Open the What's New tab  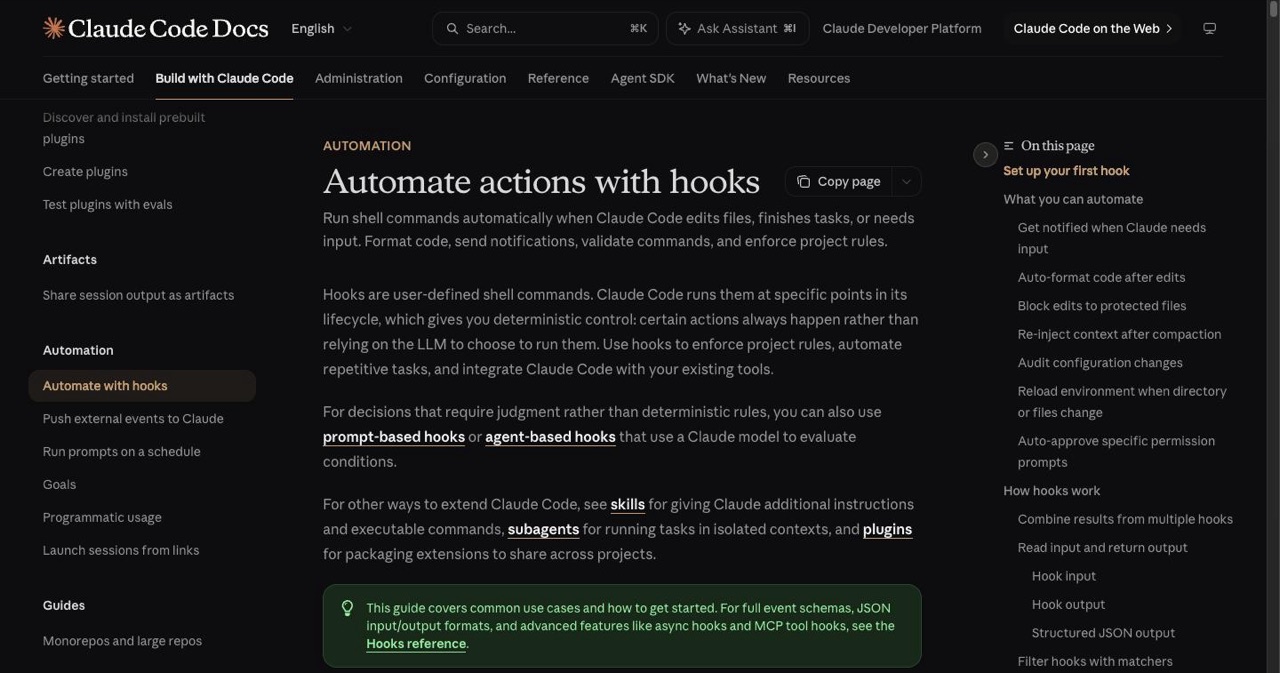pyautogui.click(x=731, y=78)
